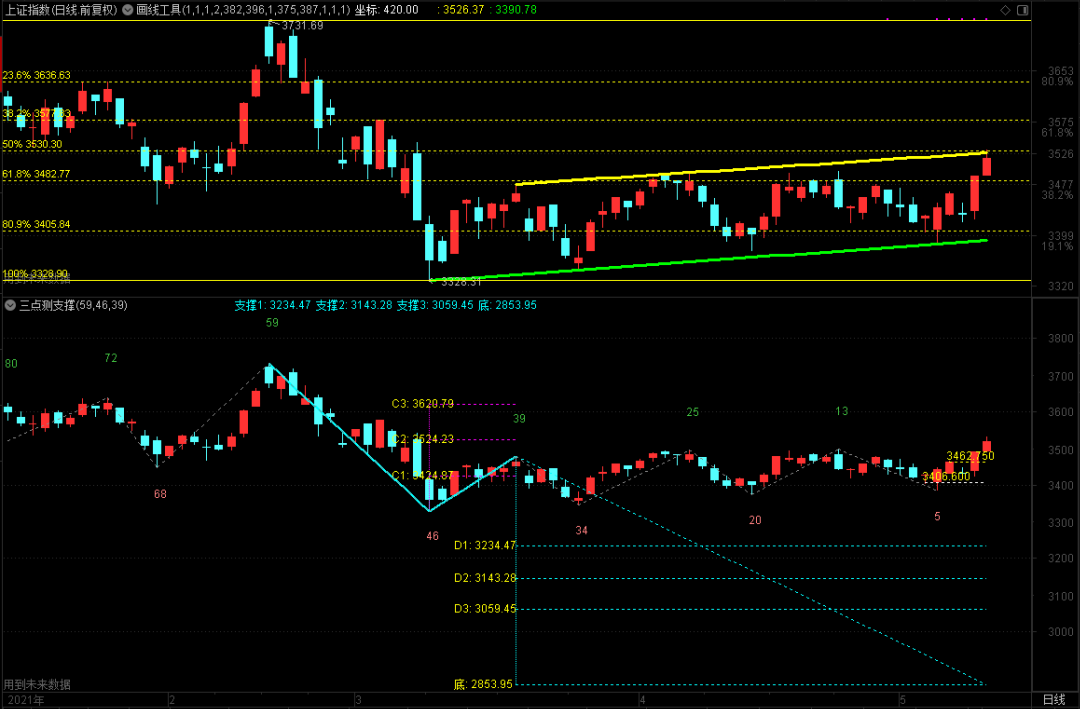The width and height of the screenshot is (1080, 709).
Task: Click the C3: 3620.79 resistance label
Action: coord(422,404)
